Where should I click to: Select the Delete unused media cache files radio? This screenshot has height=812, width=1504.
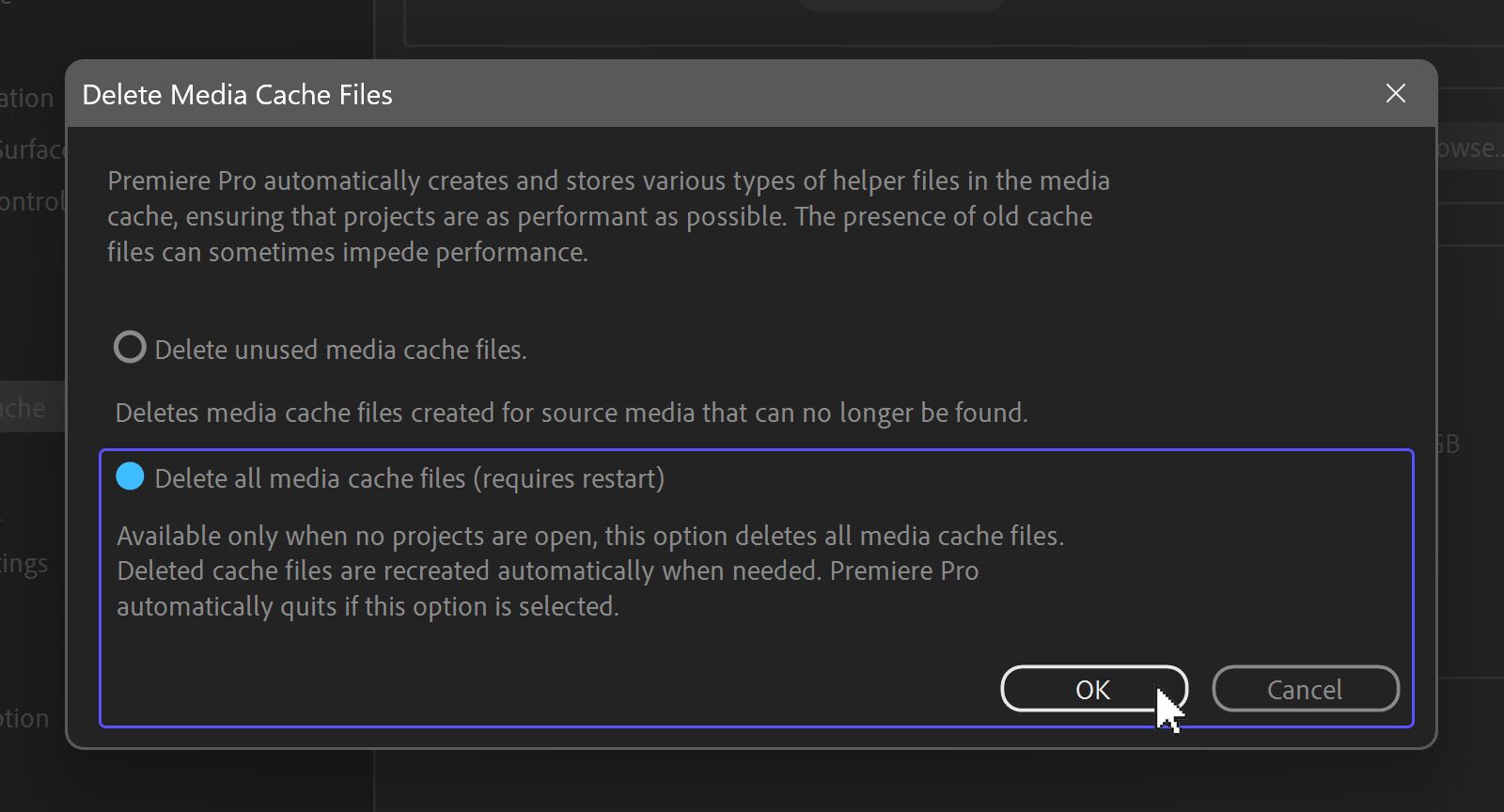(x=130, y=348)
